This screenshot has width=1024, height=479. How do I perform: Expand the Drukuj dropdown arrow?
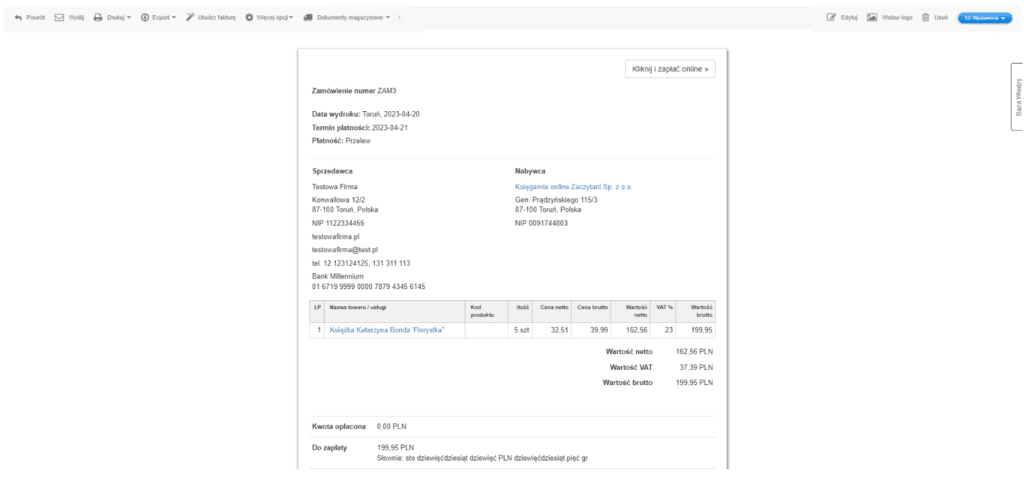[129, 18]
